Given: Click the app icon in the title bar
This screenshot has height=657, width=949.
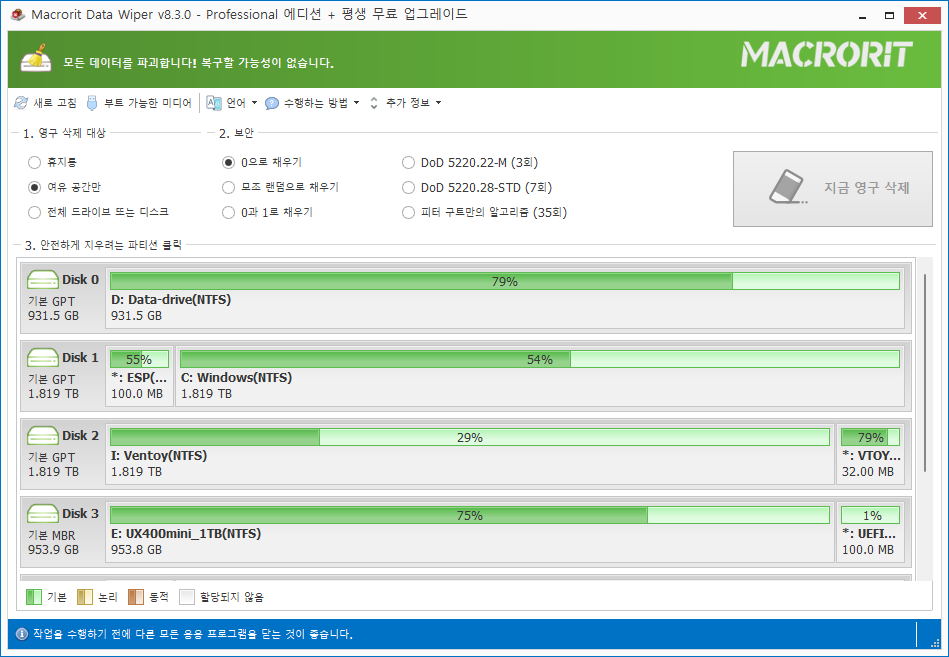Looking at the screenshot, I should (x=18, y=15).
